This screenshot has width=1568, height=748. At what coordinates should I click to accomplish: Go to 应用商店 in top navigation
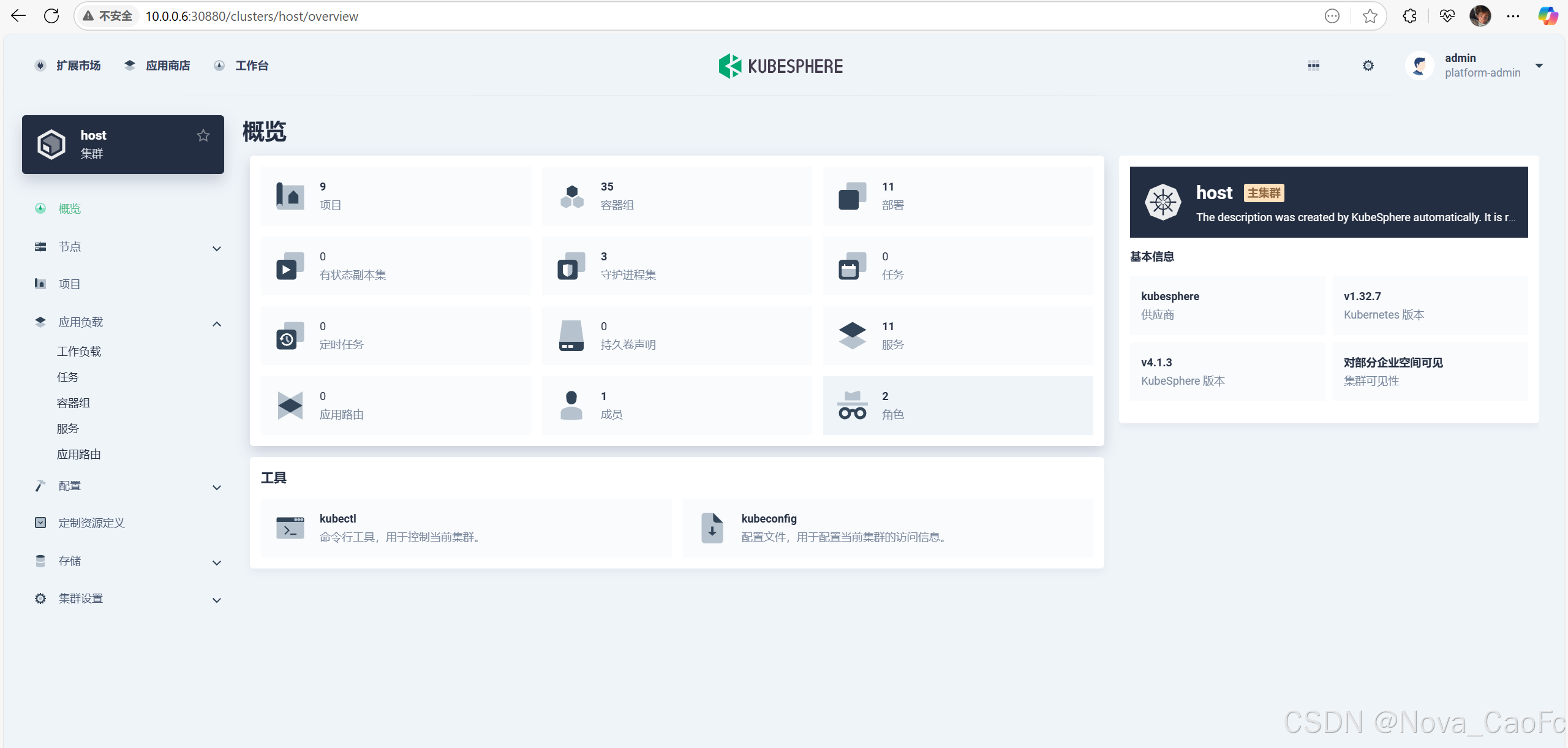[x=168, y=66]
